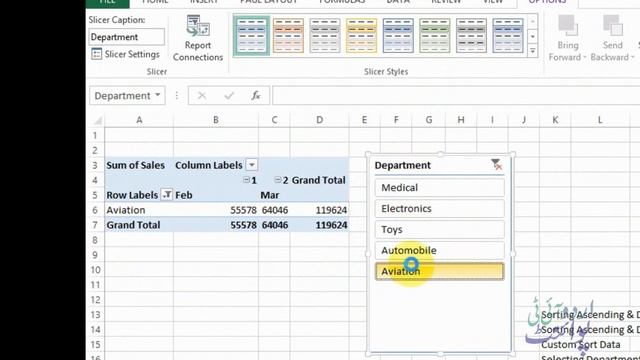Click the select-all corner of the sheet
The image size is (640, 360).
(x=97, y=120)
